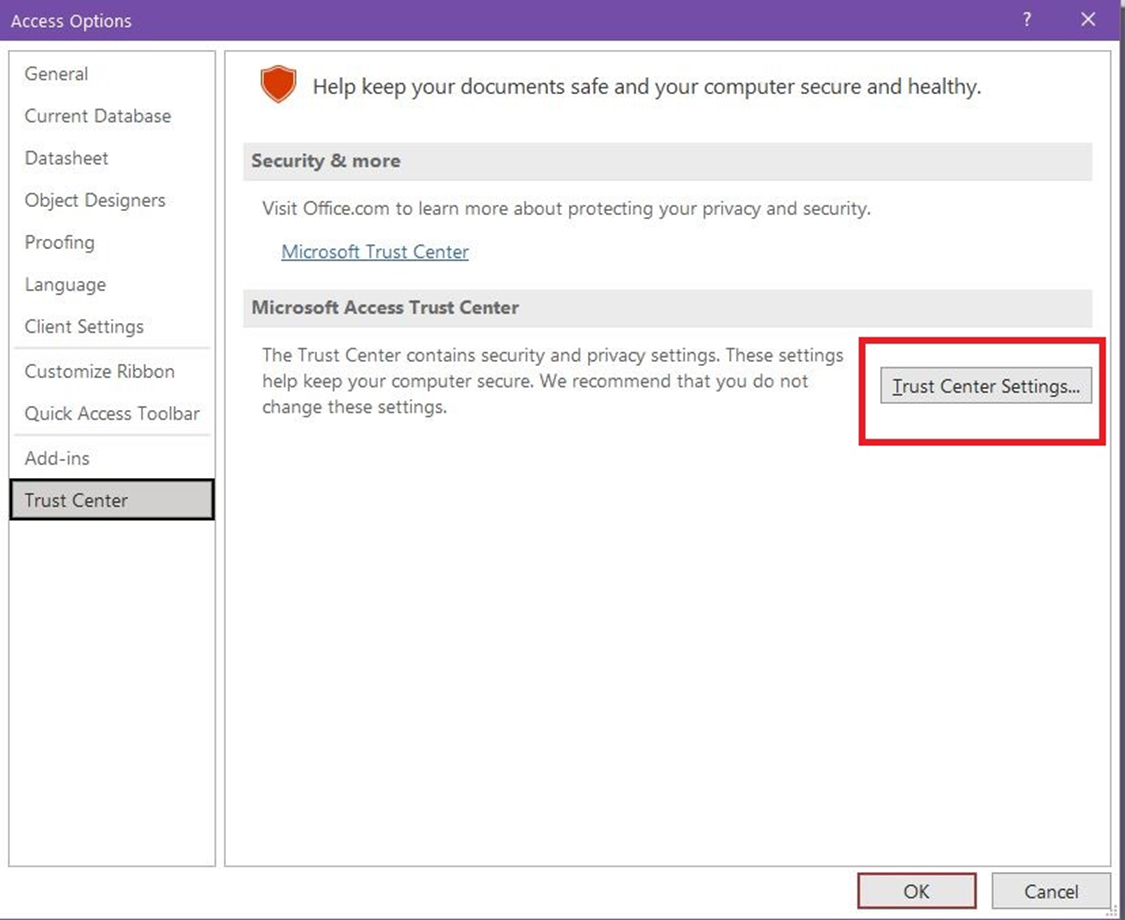This screenshot has height=920, width=1125.
Task: Go to Datasheet options
Action: click(x=112, y=158)
